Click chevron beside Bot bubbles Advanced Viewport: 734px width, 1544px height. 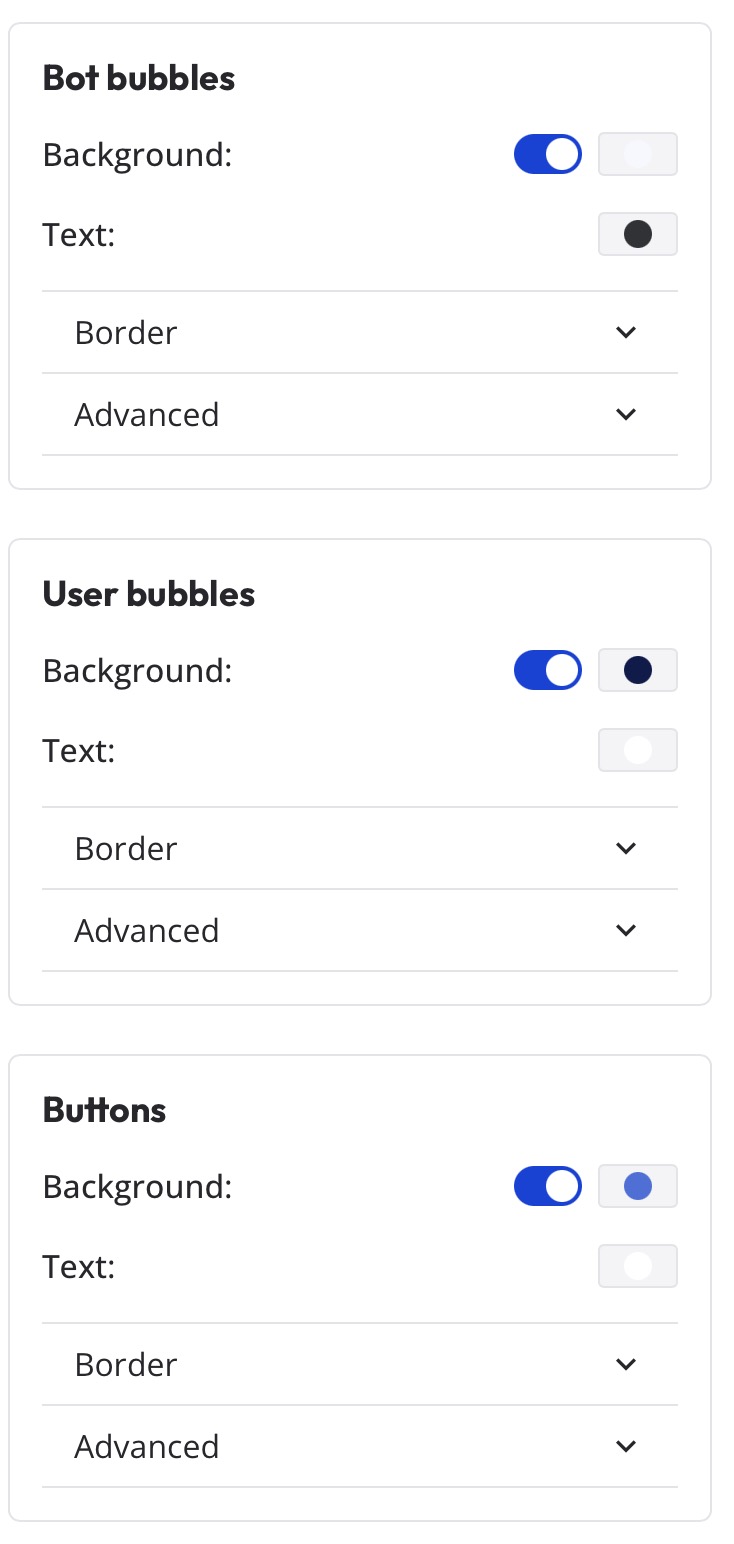[x=626, y=415]
